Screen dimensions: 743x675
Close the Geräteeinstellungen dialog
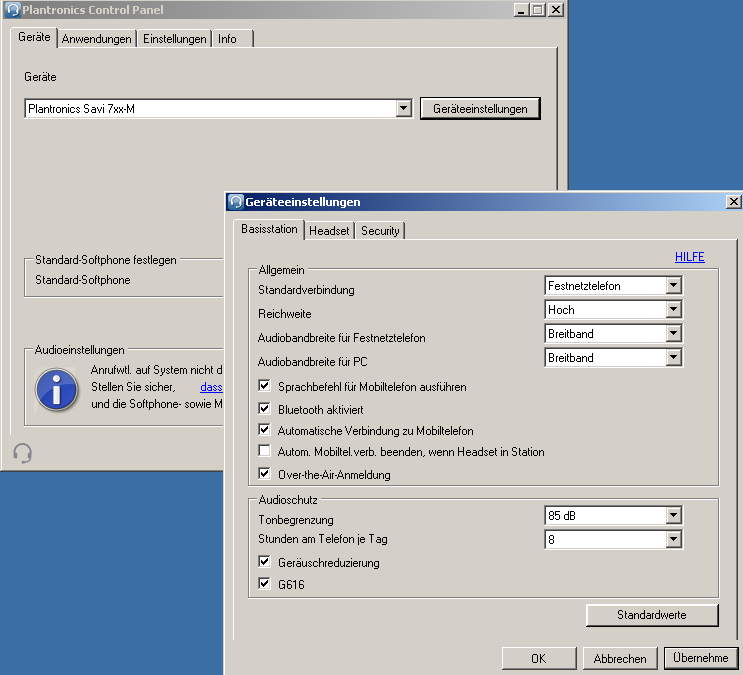pyautogui.click(x=733, y=201)
